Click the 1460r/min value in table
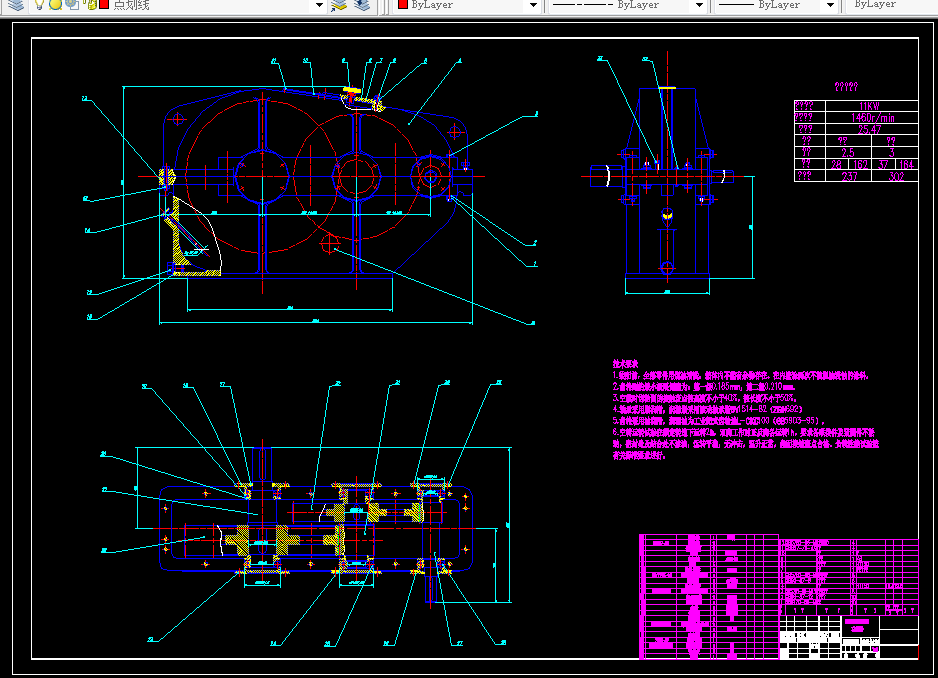 (x=872, y=118)
